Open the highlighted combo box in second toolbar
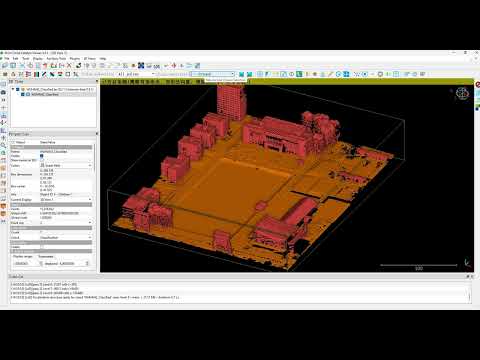 (213, 74)
